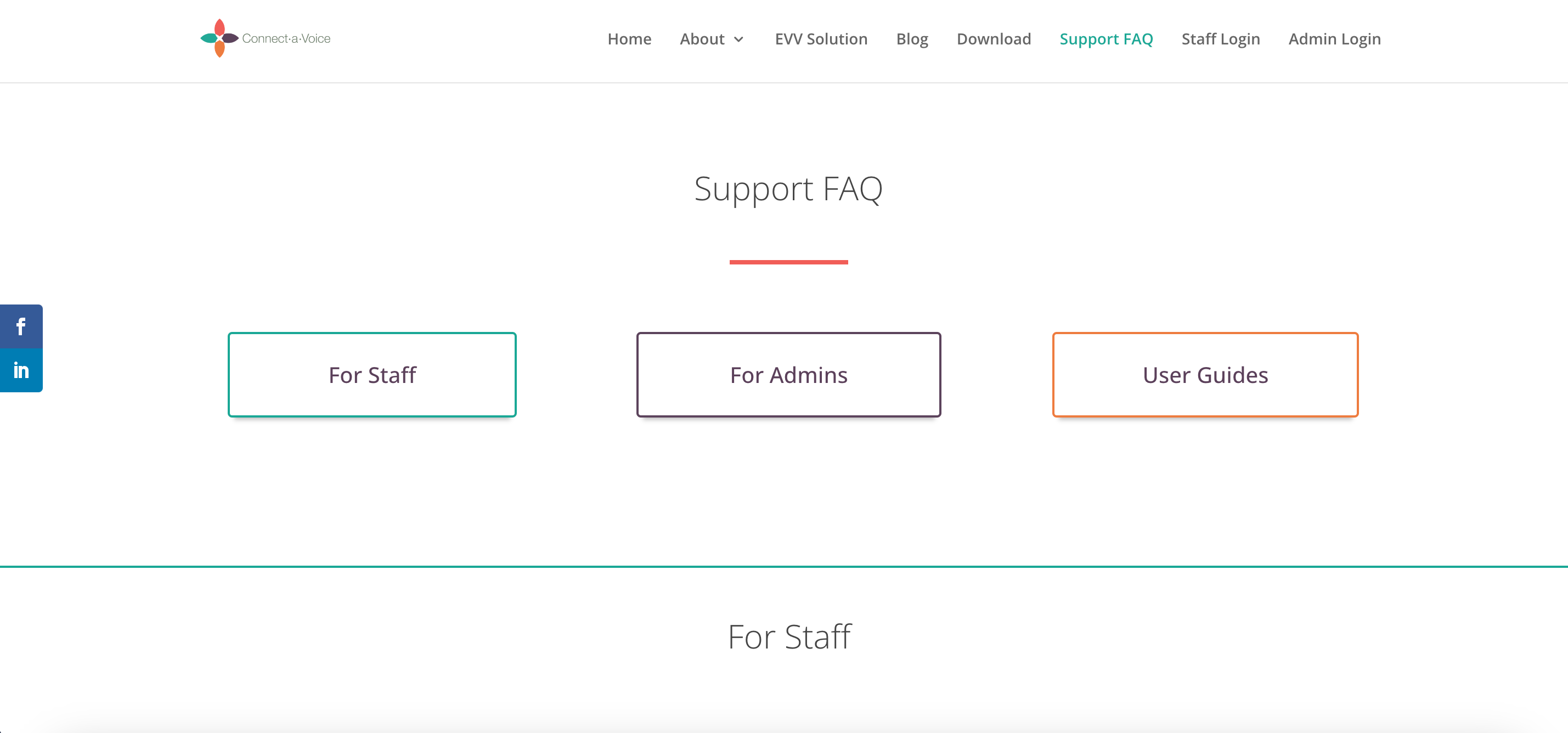Share the page via the Facebook icon
Viewport: 1568px width, 733px height.
point(21,326)
